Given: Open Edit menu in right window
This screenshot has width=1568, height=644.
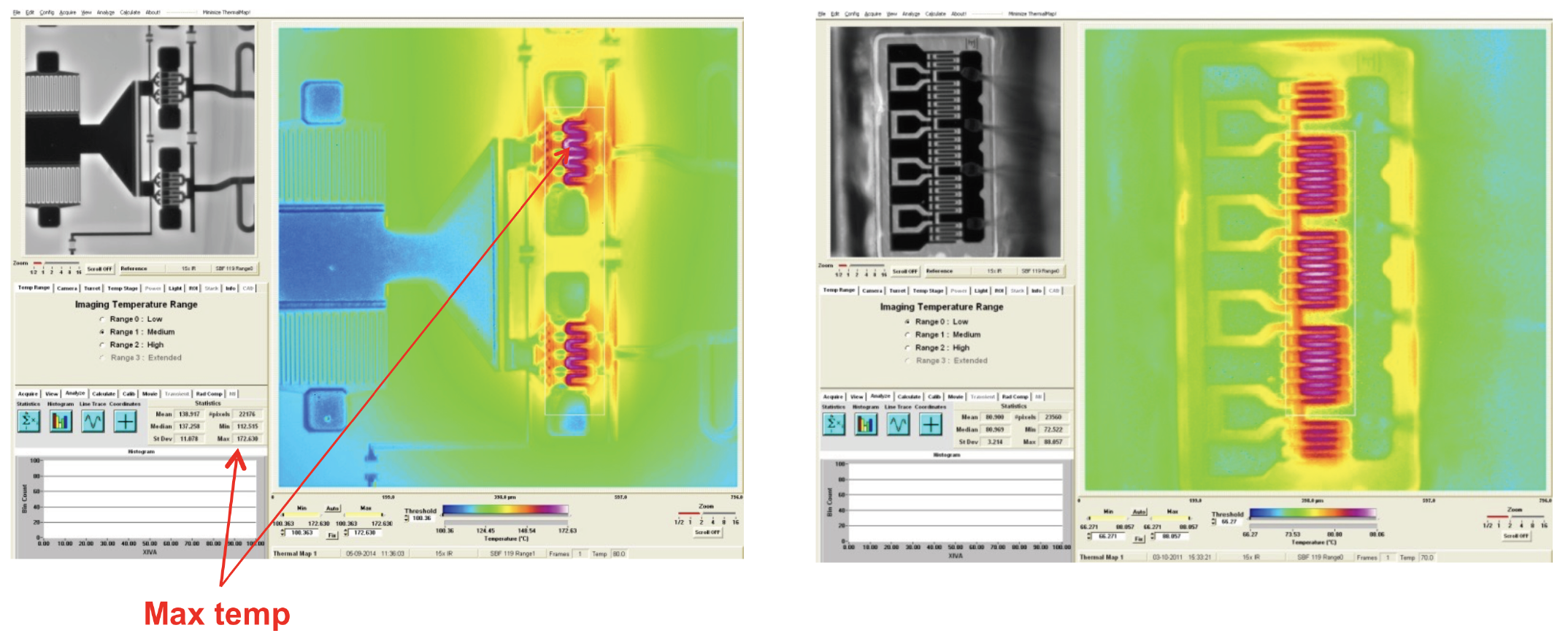Looking at the screenshot, I should [x=835, y=14].
